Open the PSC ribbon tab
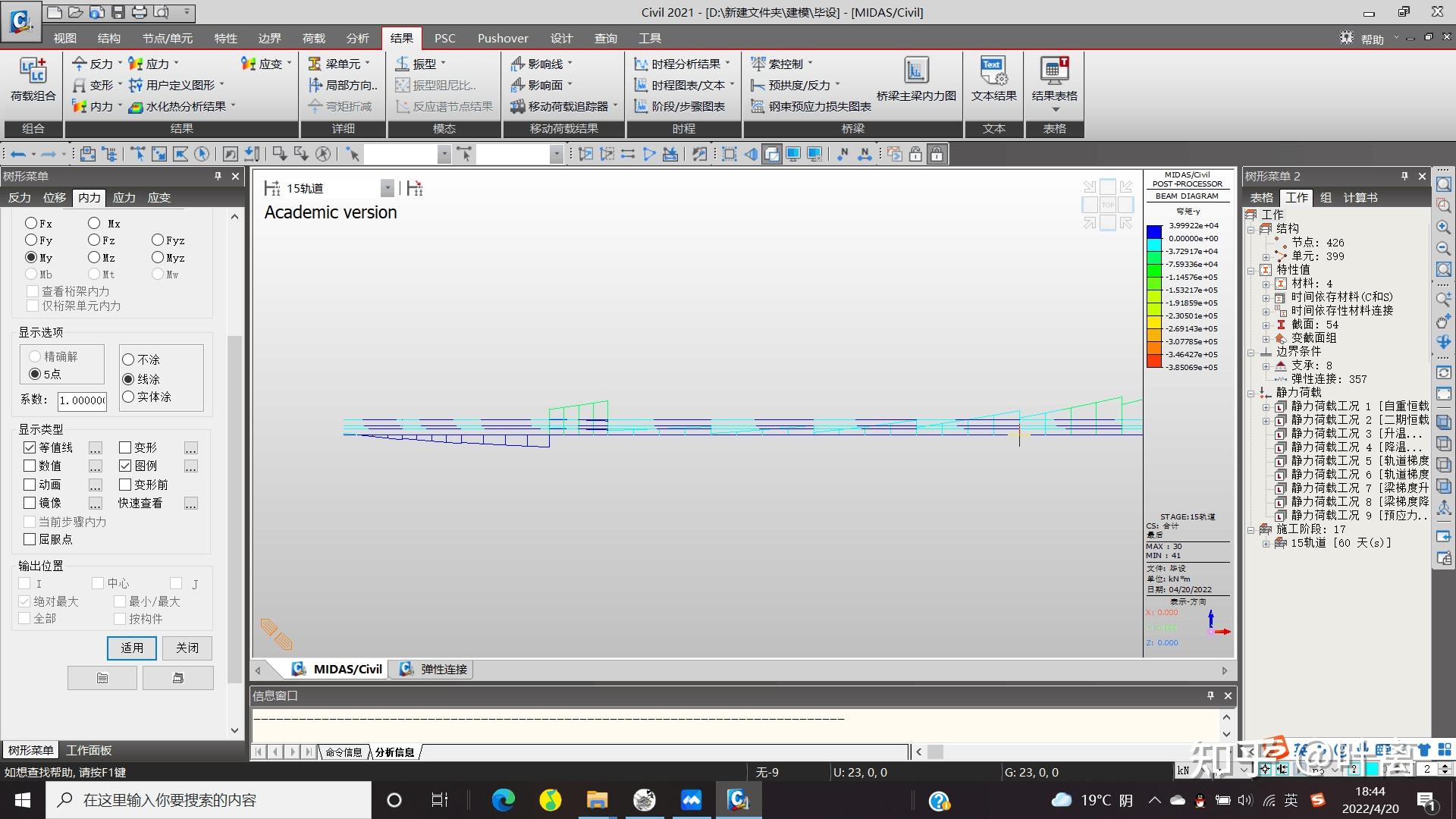 (444, 38)
